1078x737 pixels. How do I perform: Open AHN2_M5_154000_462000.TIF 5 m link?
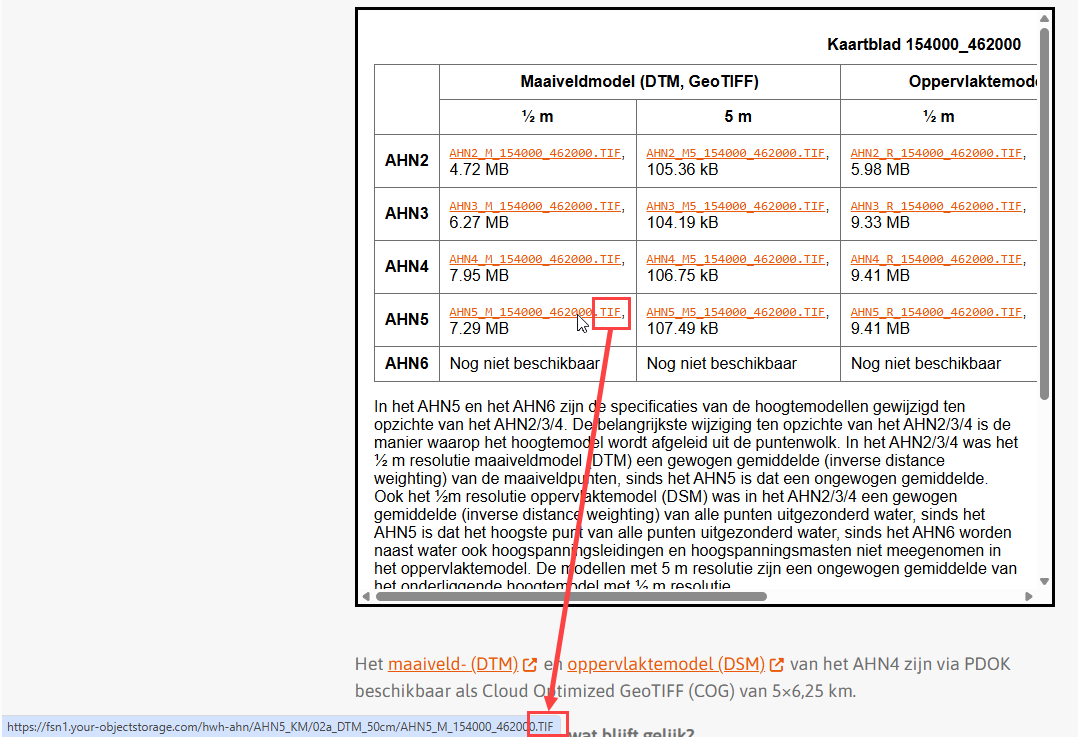[x=735, y=154]
